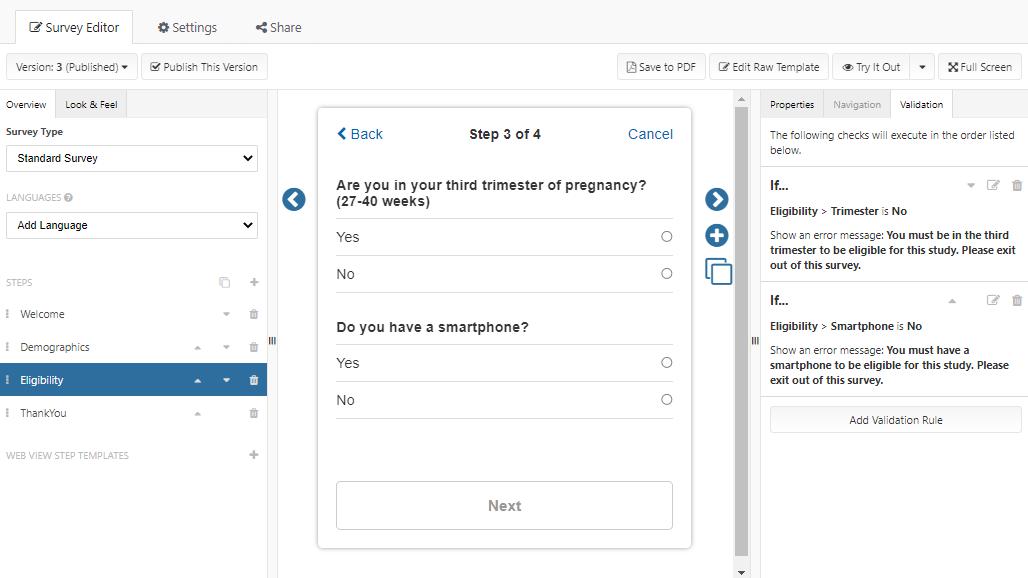
Task: Select No for third trimester question
Action: [666, 274]
